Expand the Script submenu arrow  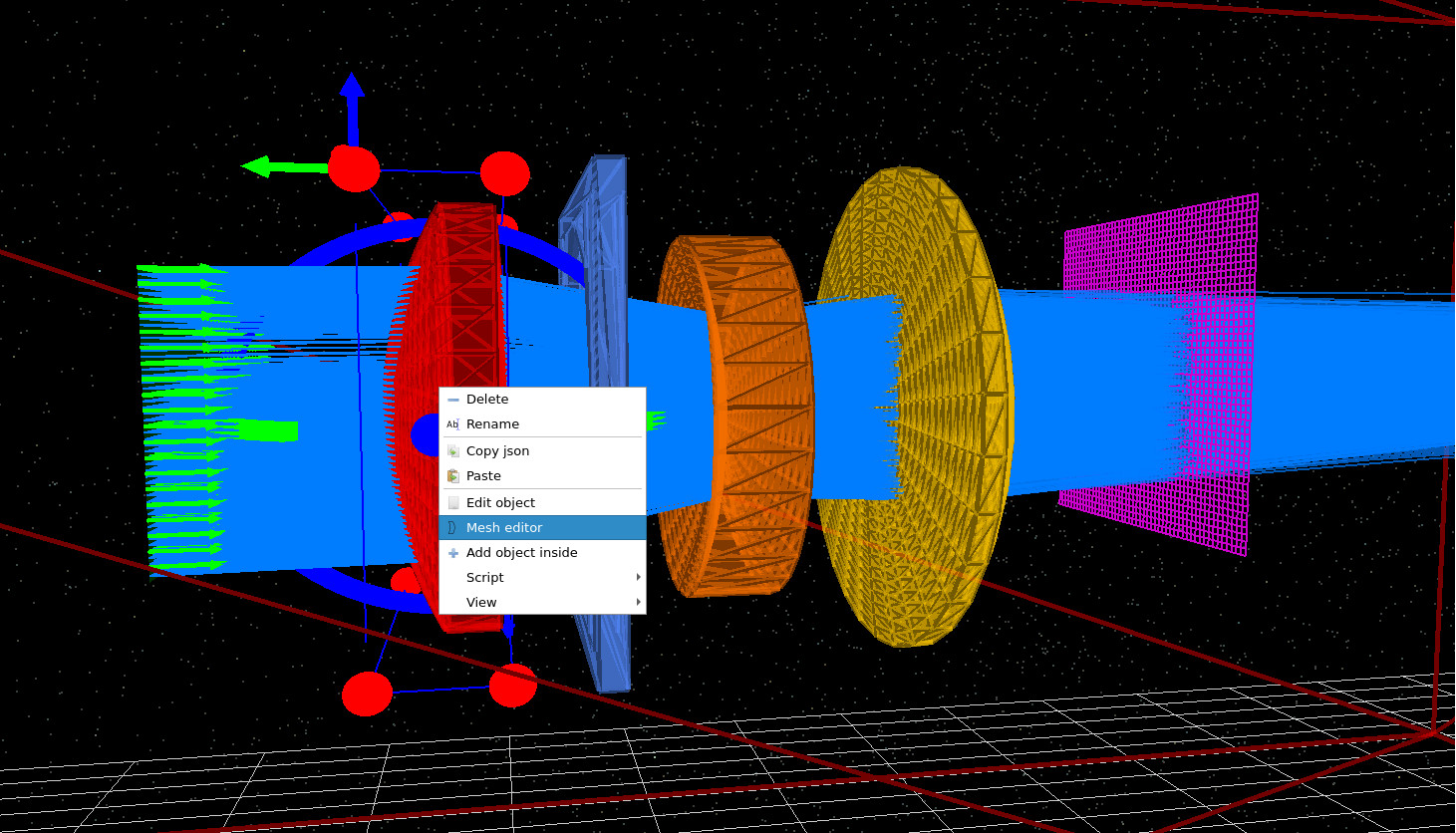tap(638, 577)
